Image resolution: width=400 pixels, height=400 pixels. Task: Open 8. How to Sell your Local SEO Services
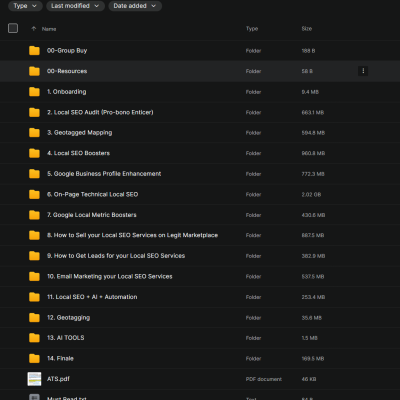click(132, 235)
